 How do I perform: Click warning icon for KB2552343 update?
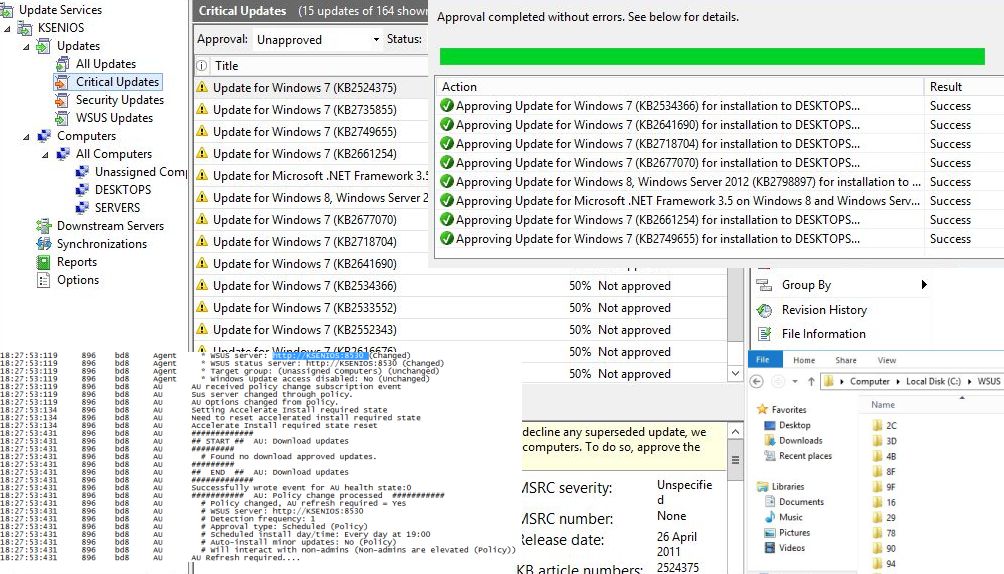[x=202, y=329]
